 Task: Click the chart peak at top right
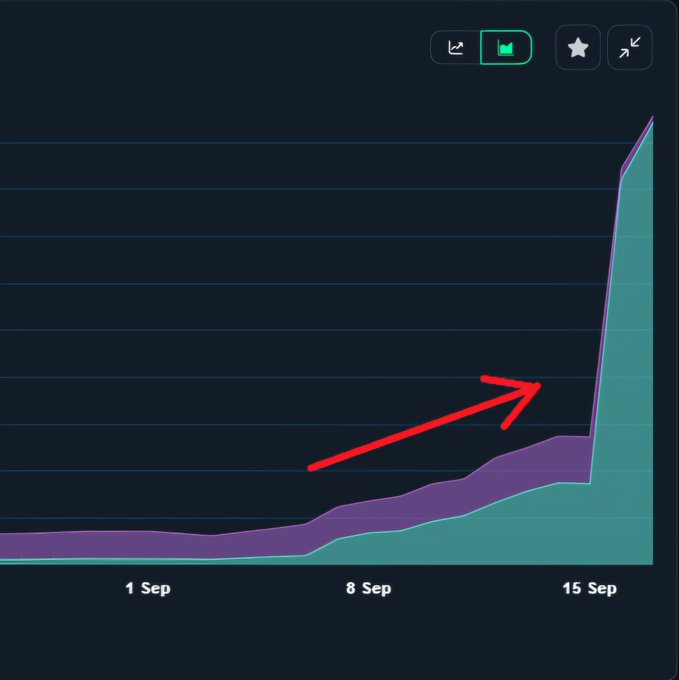click(x=652, y=118)
